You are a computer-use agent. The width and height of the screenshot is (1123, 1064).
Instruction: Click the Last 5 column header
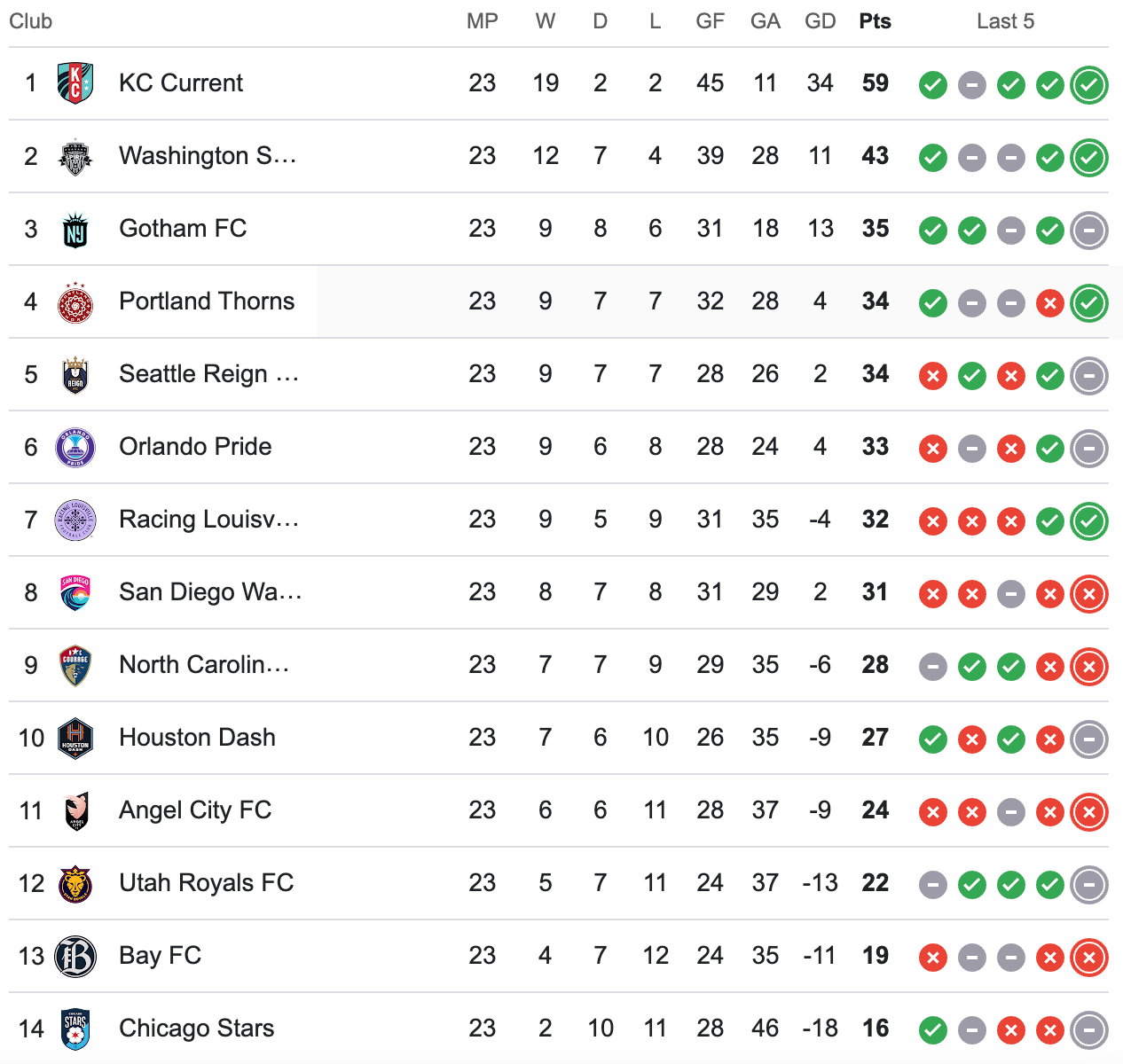coord(1005,21)
